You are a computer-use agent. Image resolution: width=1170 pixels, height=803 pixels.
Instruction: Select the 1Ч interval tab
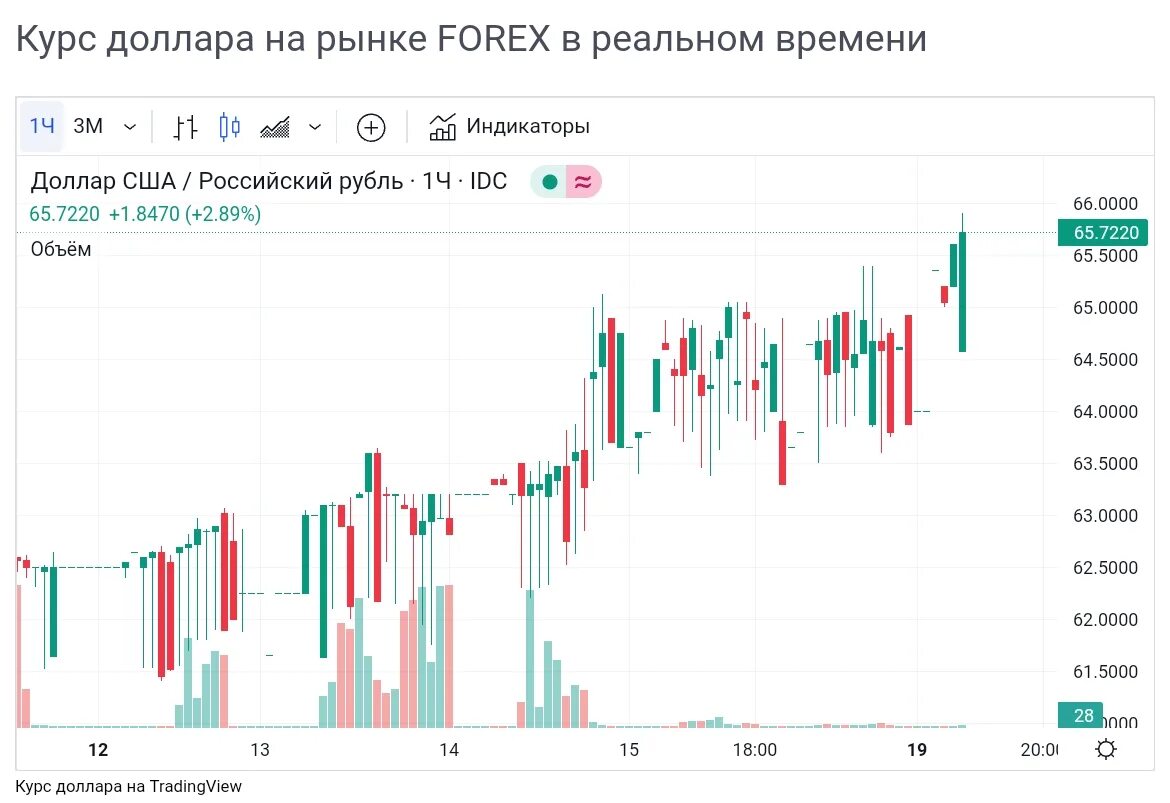42,126
